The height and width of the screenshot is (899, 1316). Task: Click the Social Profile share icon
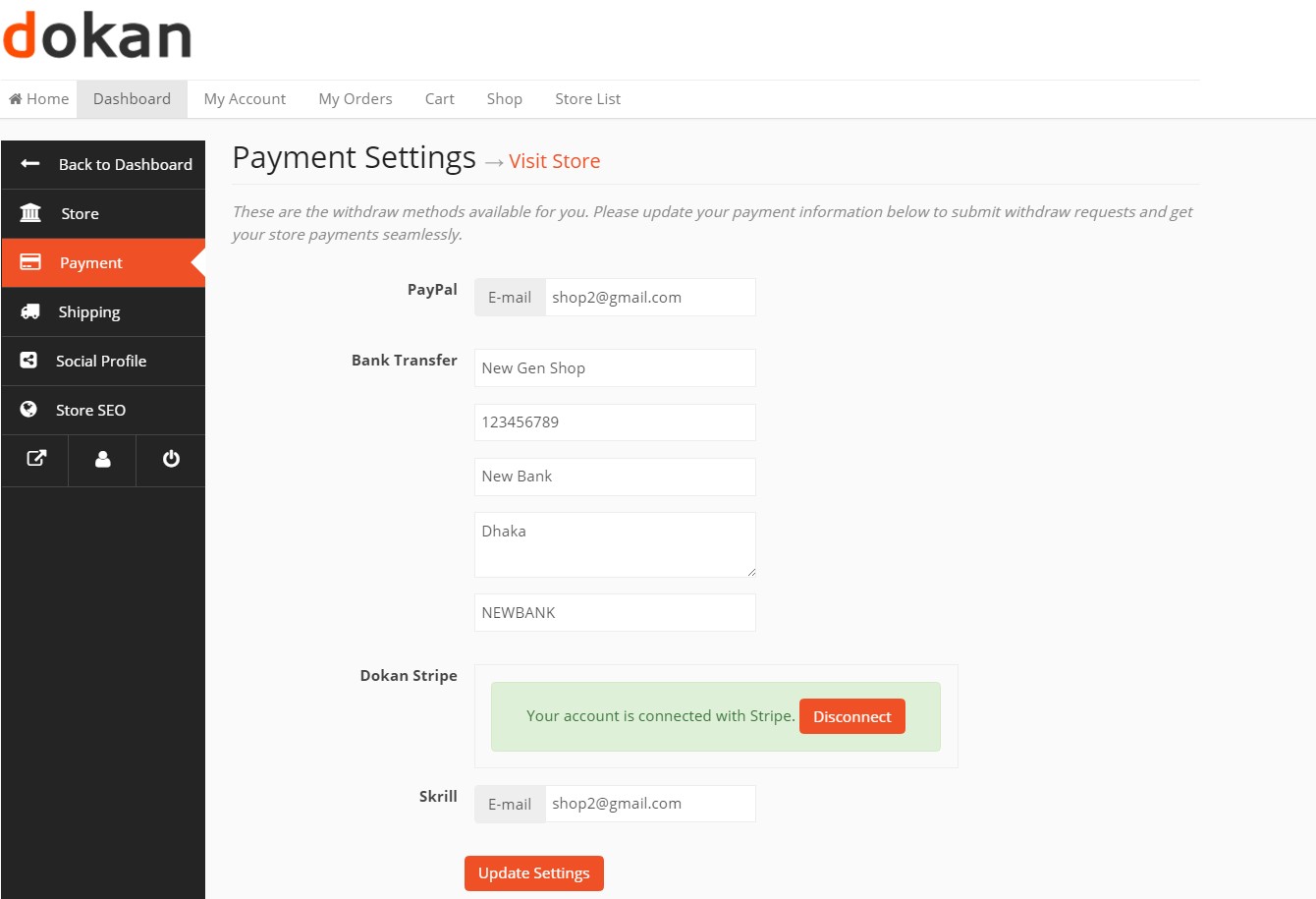[28, 361]
